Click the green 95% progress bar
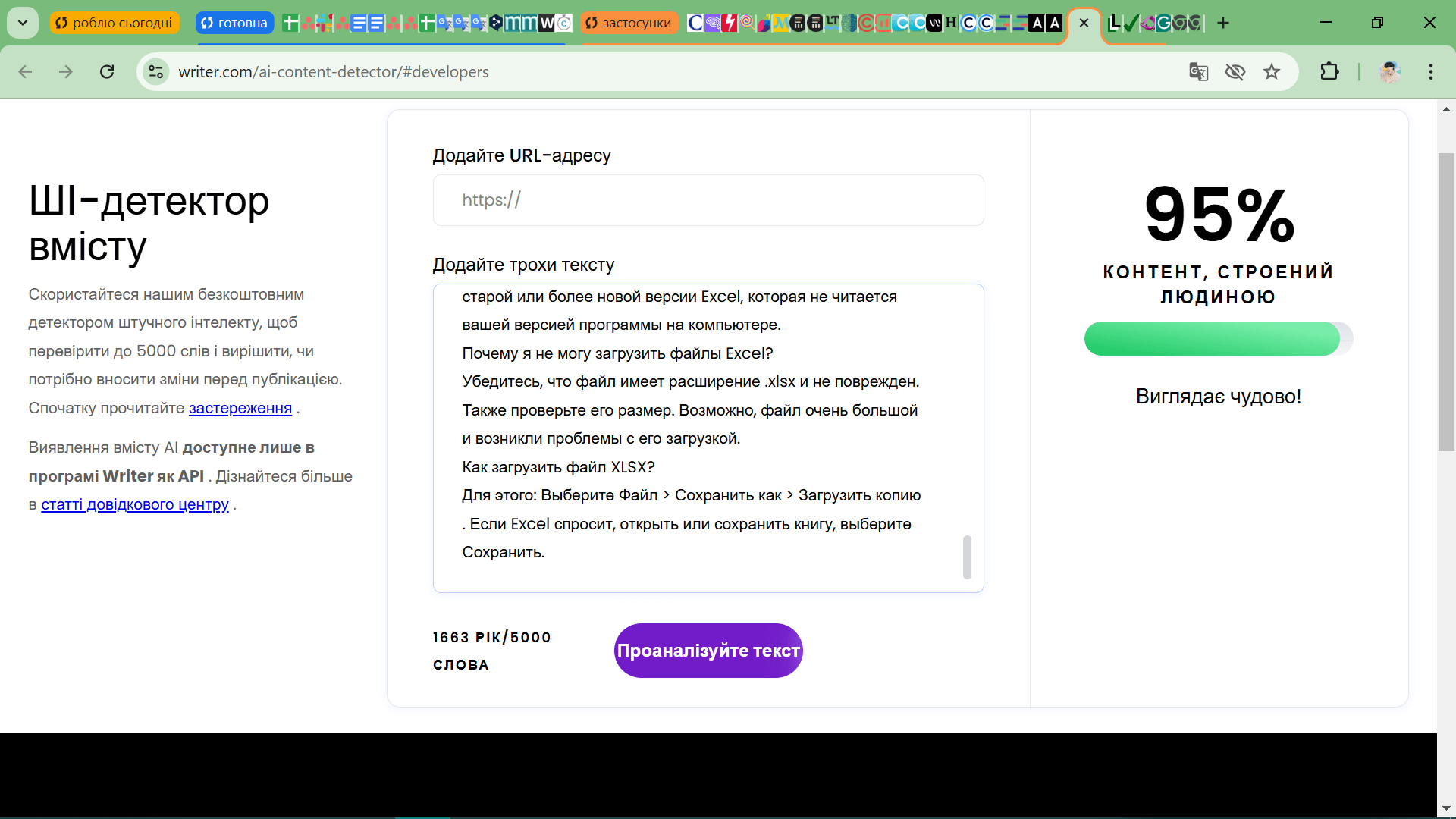Image resolution: width=1456 pixels, height=819 pixels. [1212, 339]
